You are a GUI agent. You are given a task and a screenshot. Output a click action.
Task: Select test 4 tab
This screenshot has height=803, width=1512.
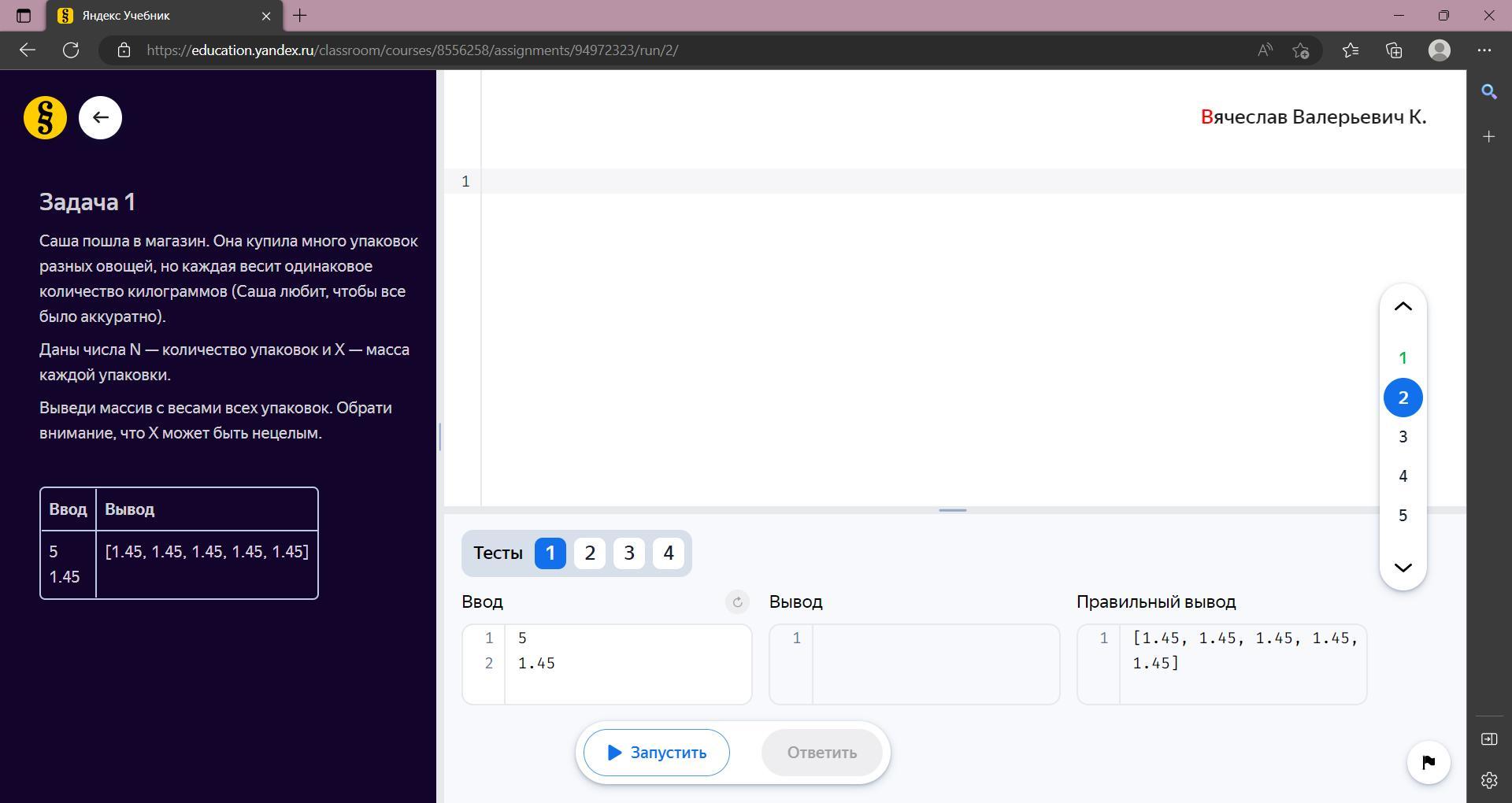(x=668, y=553)
